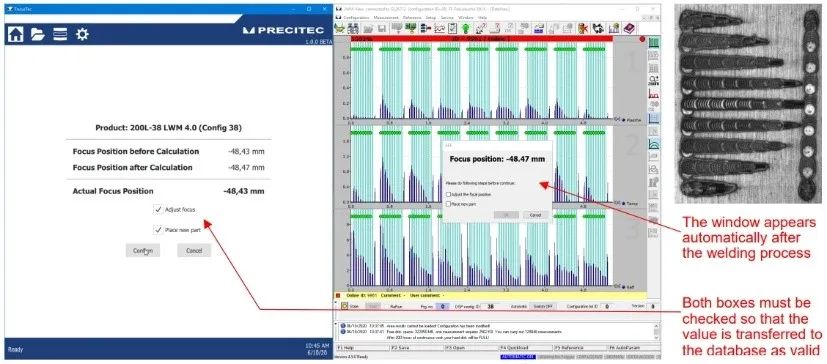Click Cancel in the focus position dialog

pos(535,215)
